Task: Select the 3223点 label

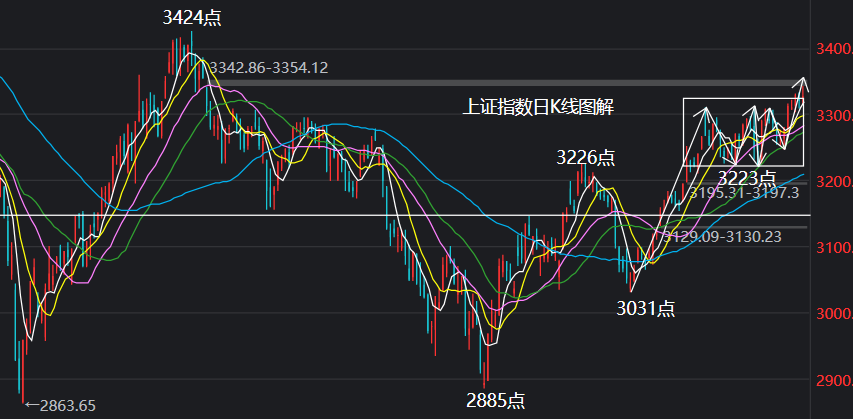Action: click(747, 177)
